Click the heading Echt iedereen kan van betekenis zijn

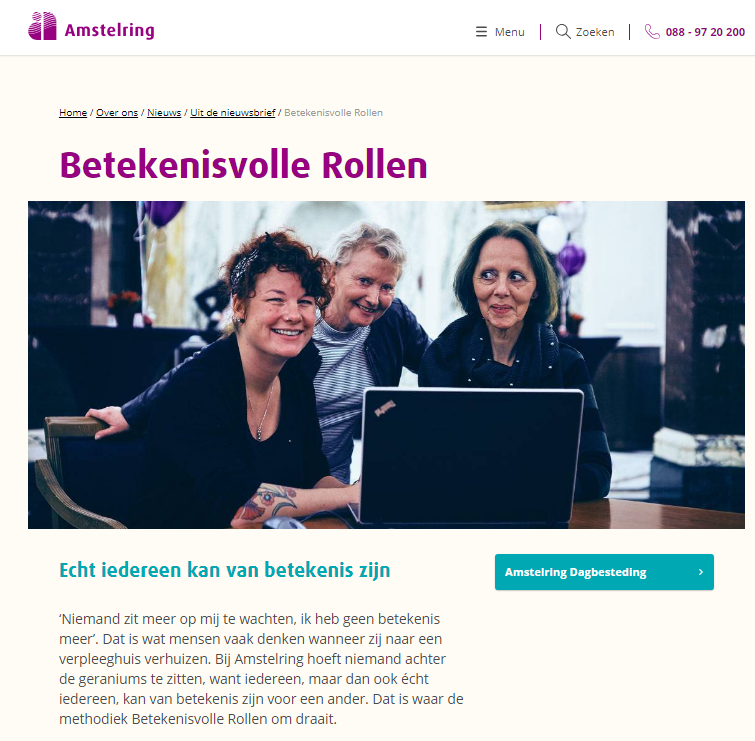click(x=224, y=570)
